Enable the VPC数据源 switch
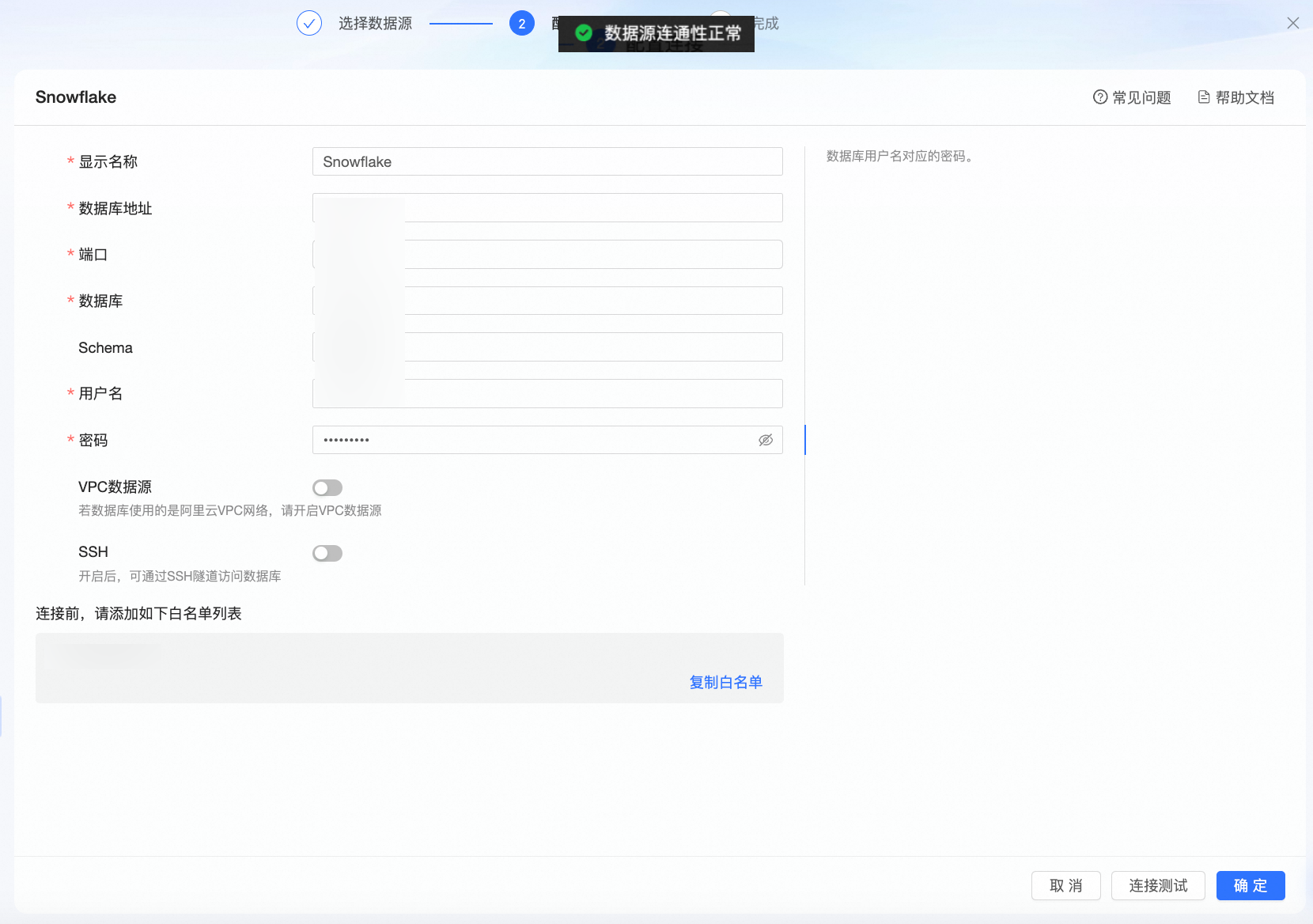The width and height of the screenshot is (1313, 924). point(327,487)
